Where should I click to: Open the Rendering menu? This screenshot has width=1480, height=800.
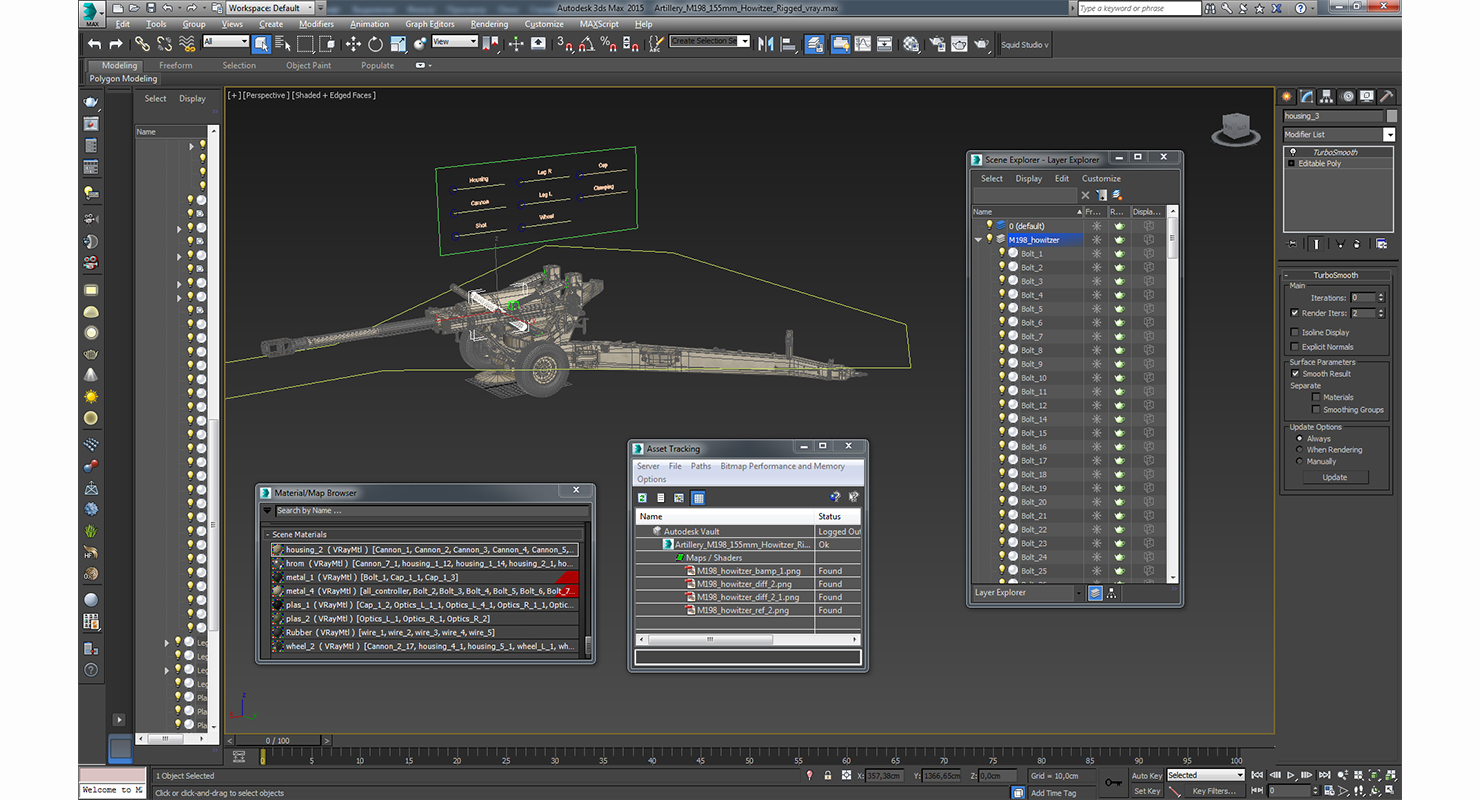489,24
